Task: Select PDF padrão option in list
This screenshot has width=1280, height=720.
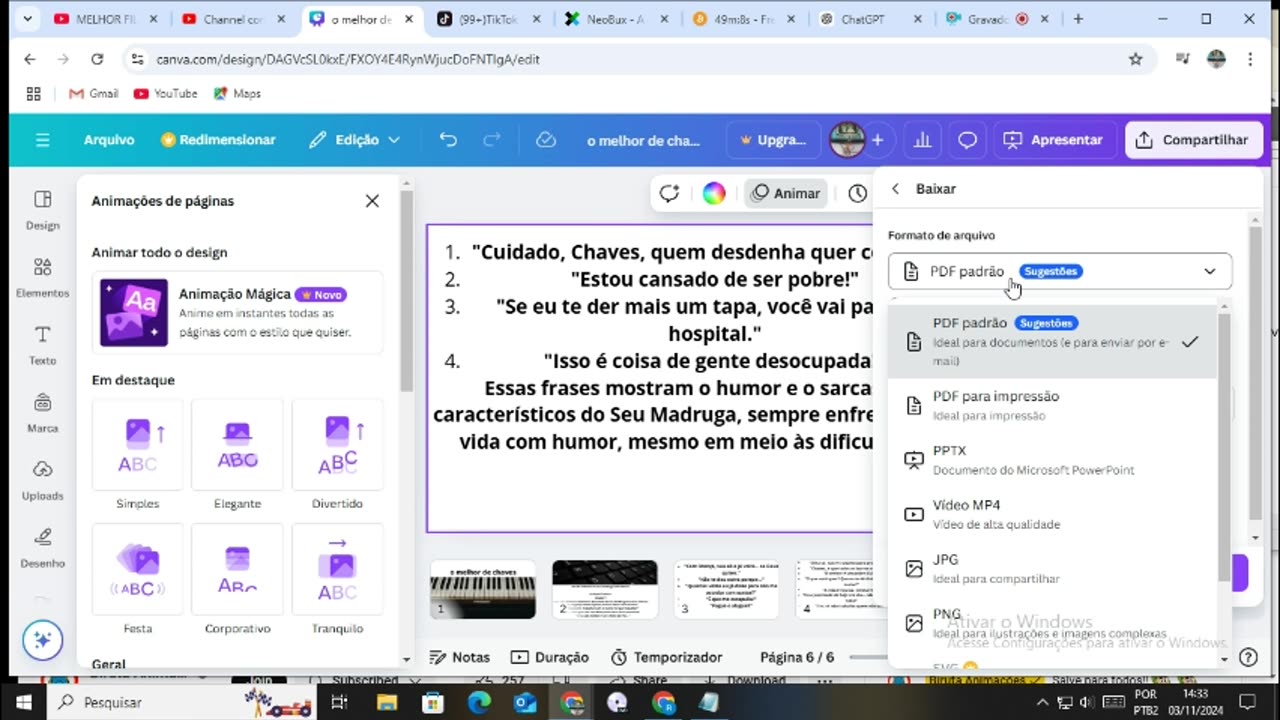Action: point(1052,341)
